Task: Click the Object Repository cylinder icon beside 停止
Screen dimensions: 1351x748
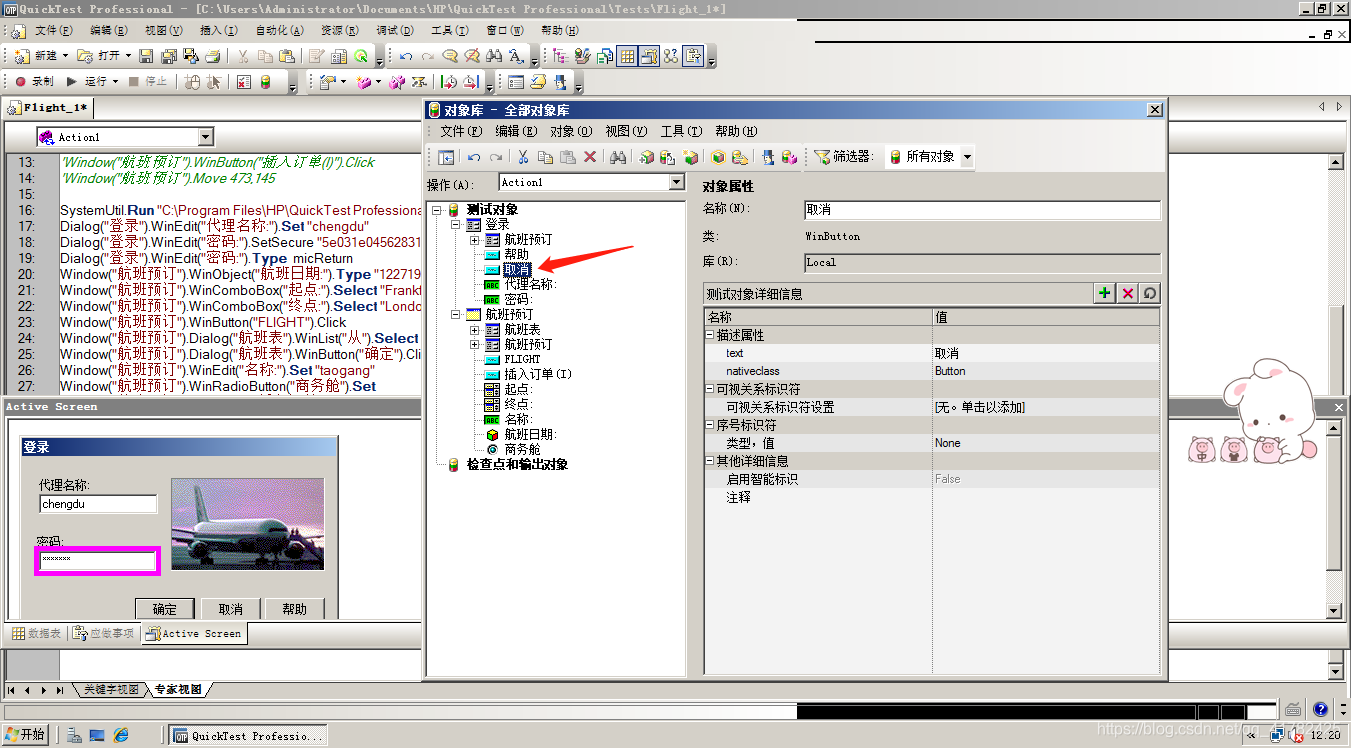Action: pos(266,82)
